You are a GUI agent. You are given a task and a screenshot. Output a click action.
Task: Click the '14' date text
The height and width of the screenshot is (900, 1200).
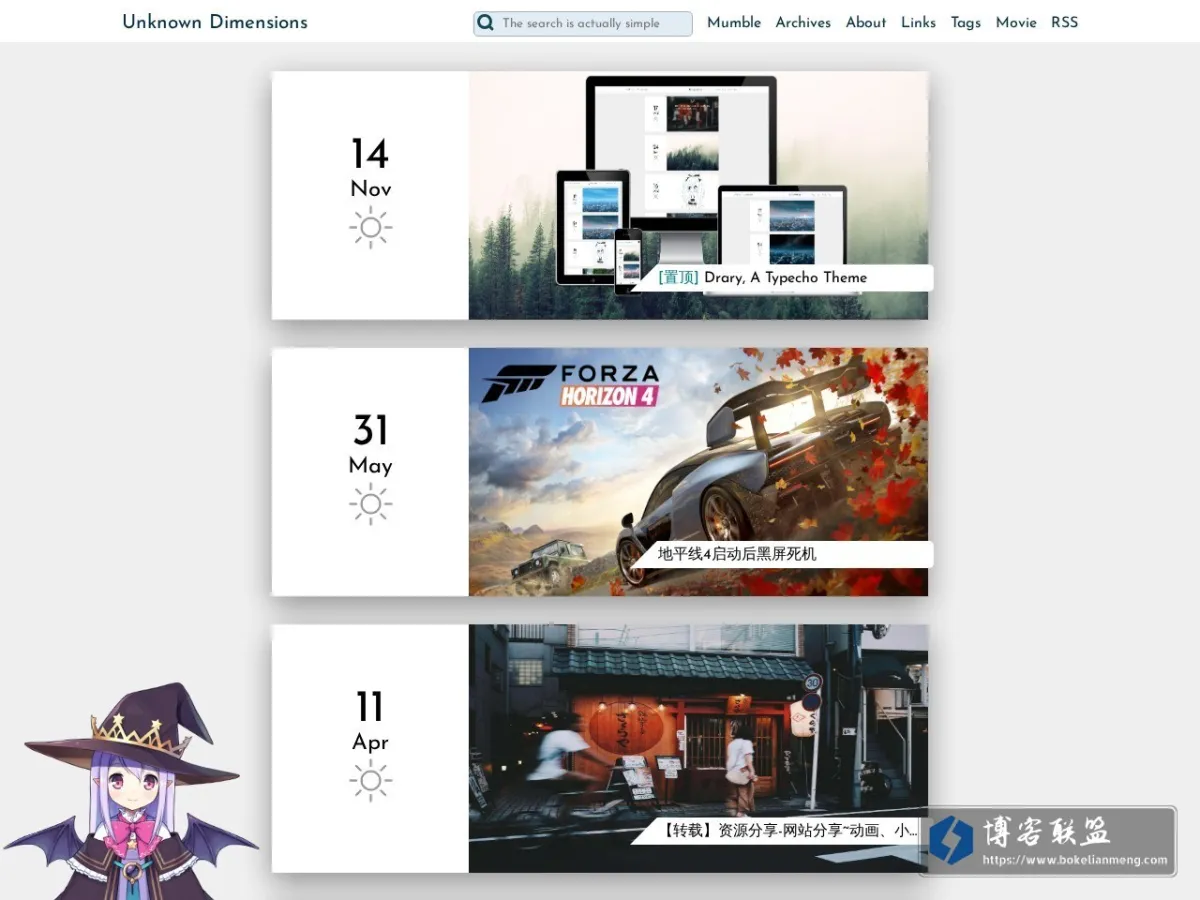(370, 154)
